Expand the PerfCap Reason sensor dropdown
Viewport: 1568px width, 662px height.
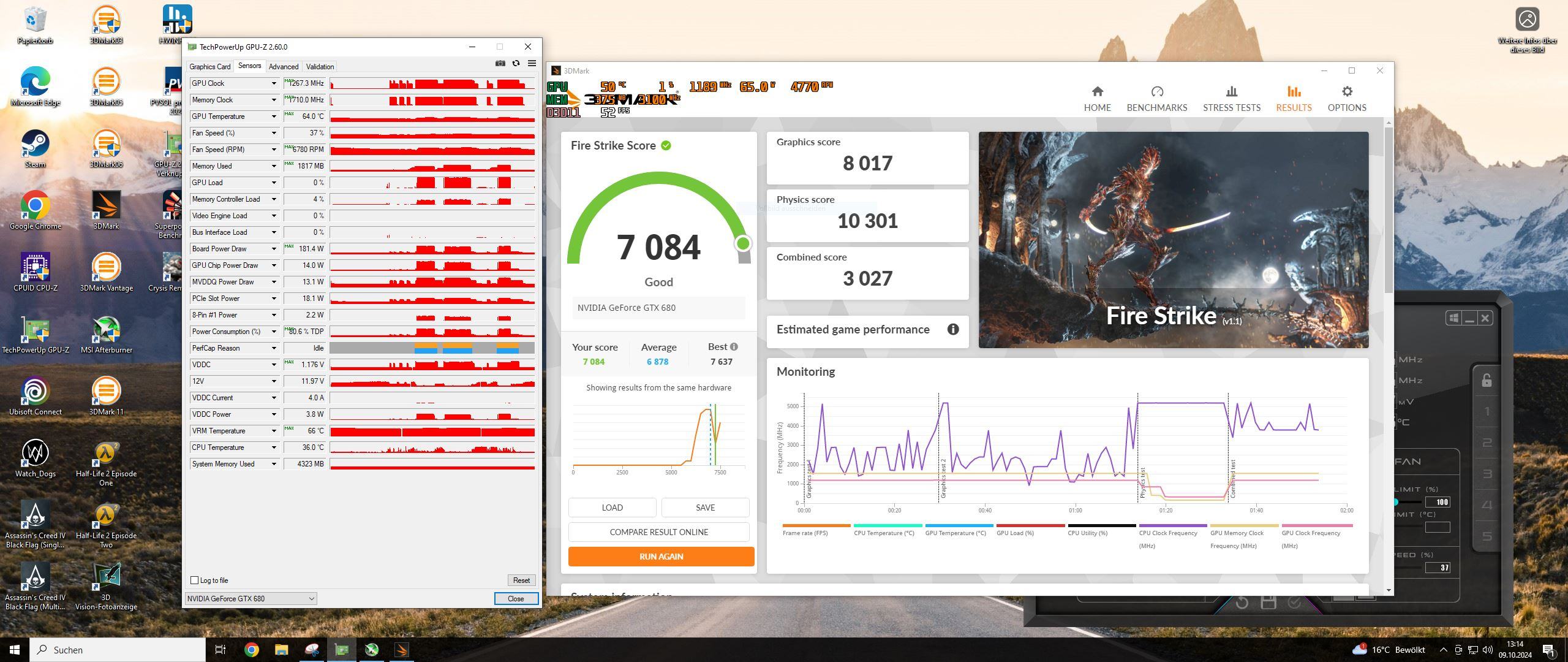274,348
